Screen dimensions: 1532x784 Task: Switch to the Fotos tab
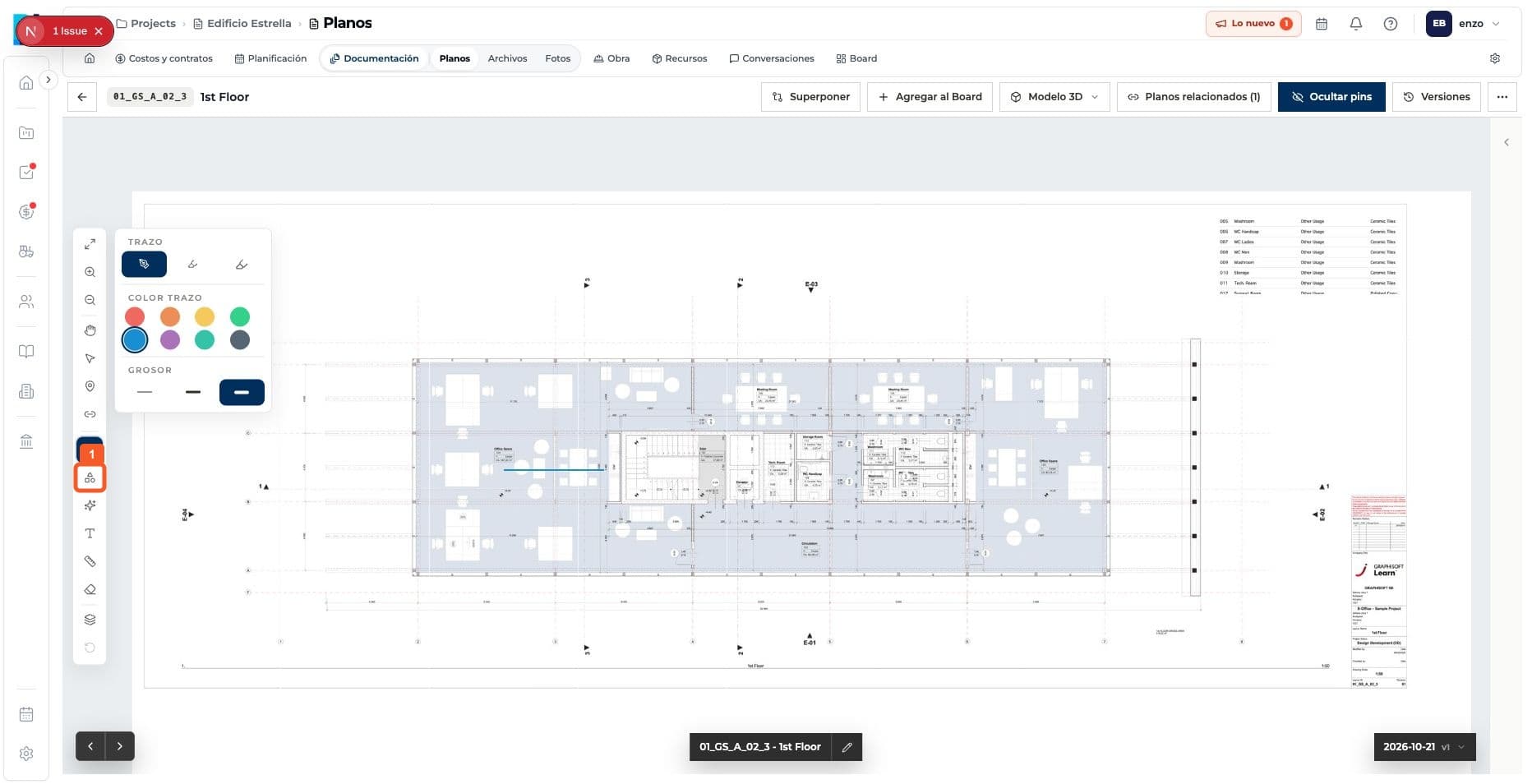tap(557, 58)
